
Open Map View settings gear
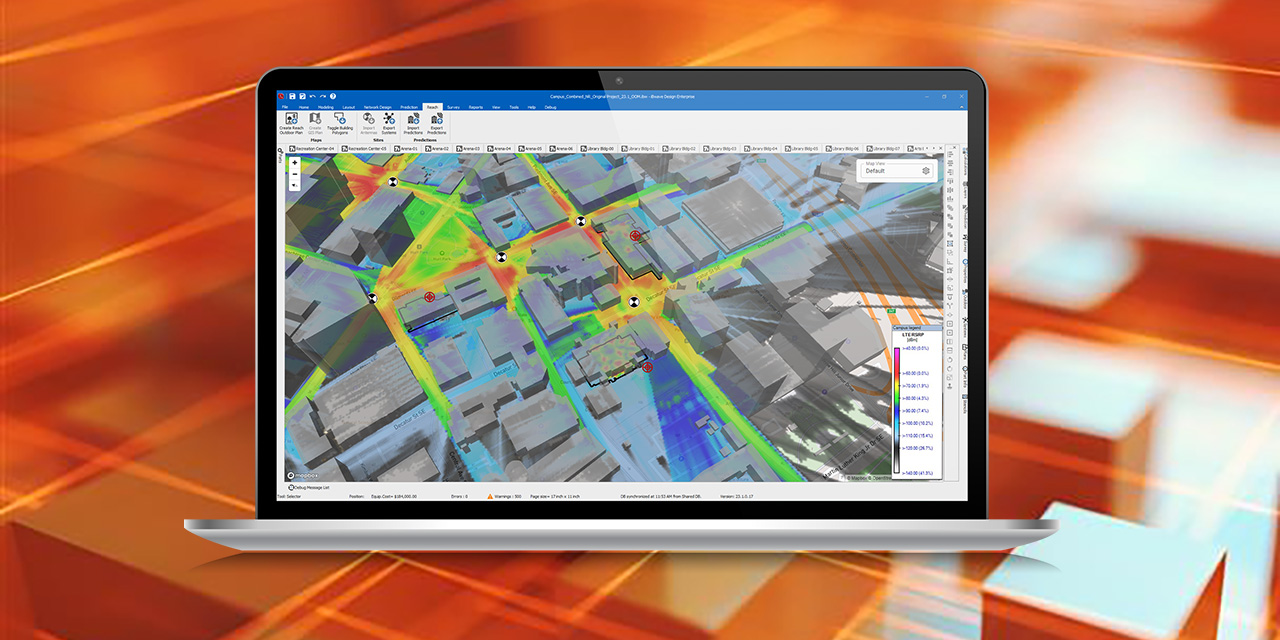pyautogui.click(x=926, y=171)
